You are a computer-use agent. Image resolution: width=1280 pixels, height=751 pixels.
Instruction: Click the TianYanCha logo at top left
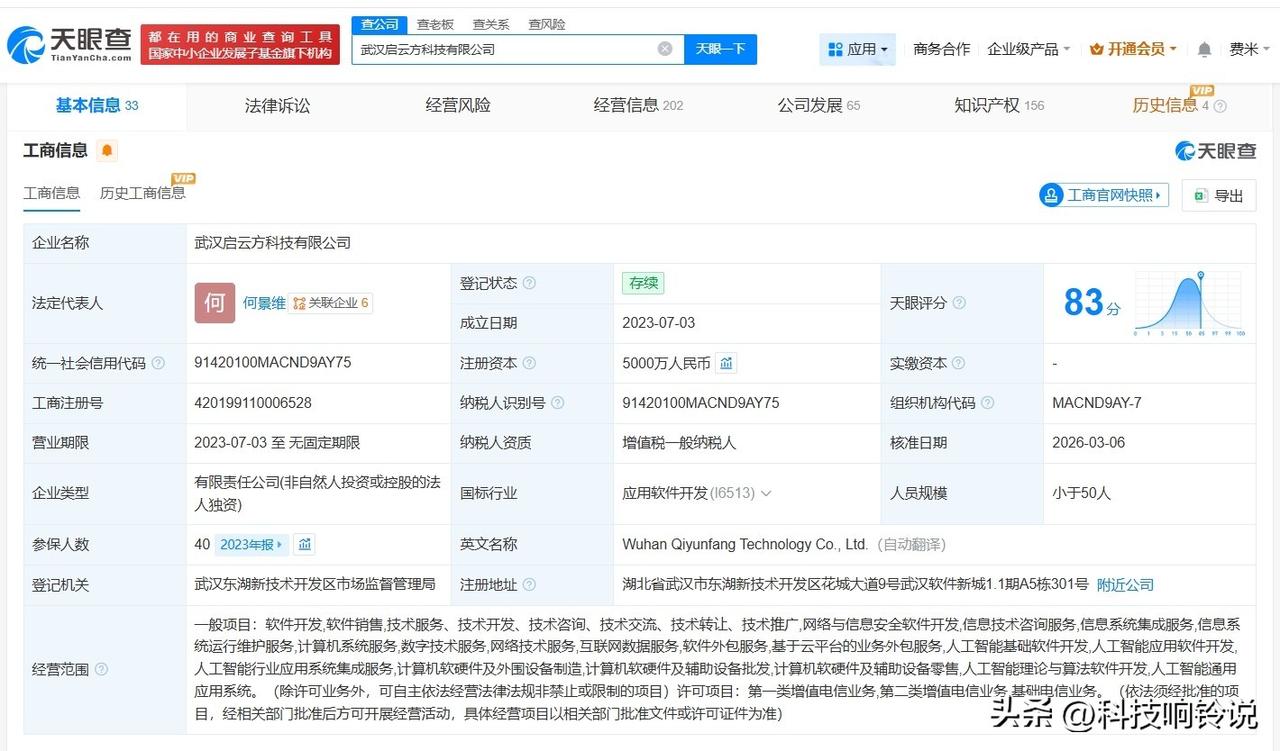[69, 44]
